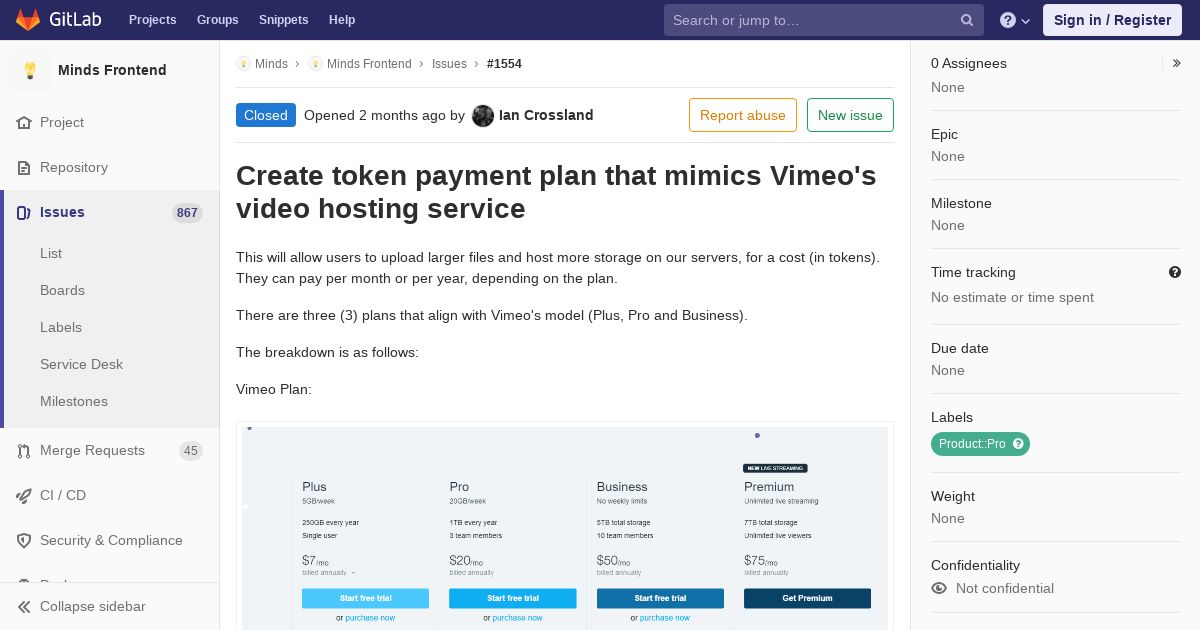
Task: Click the Repository file icon
Action: coord(24,167)
